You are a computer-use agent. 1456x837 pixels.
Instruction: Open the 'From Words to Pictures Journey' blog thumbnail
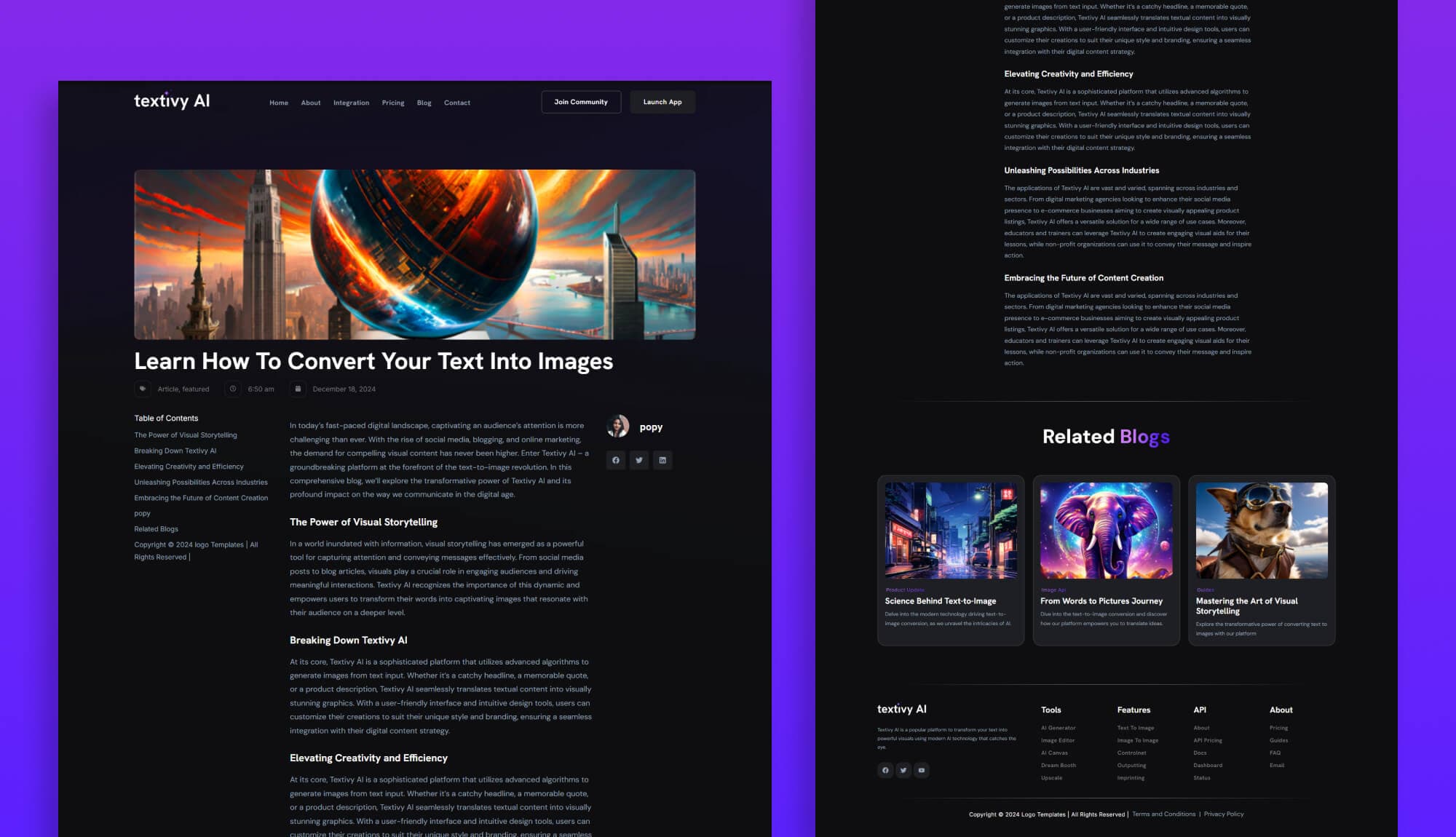[x=1105, y=531]
